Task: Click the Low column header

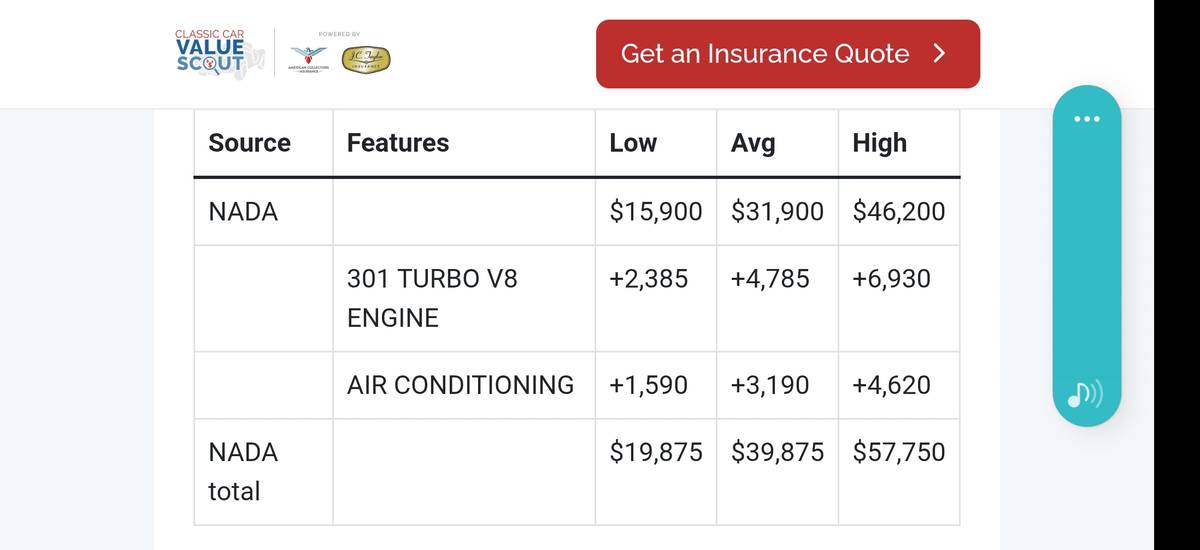Action: pos(633,143)
